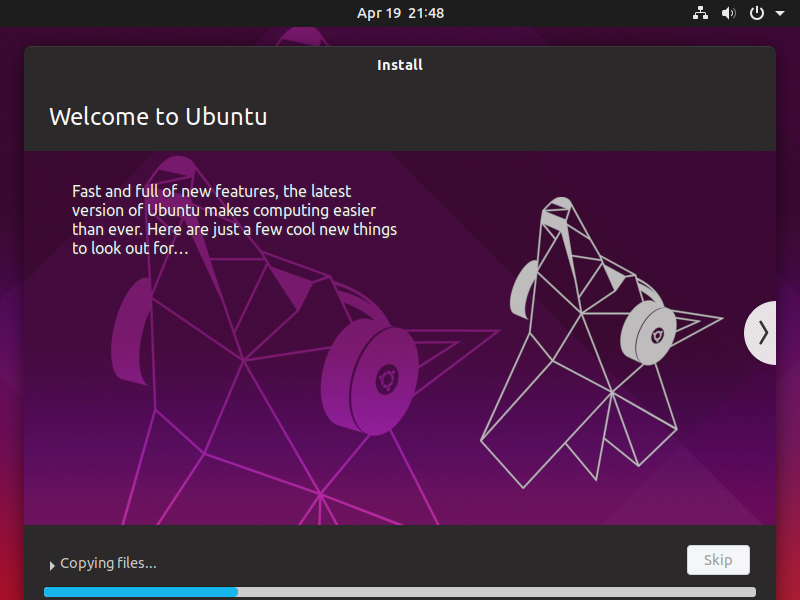
Task: Open the network status icon
Action: tap(700, 13)
